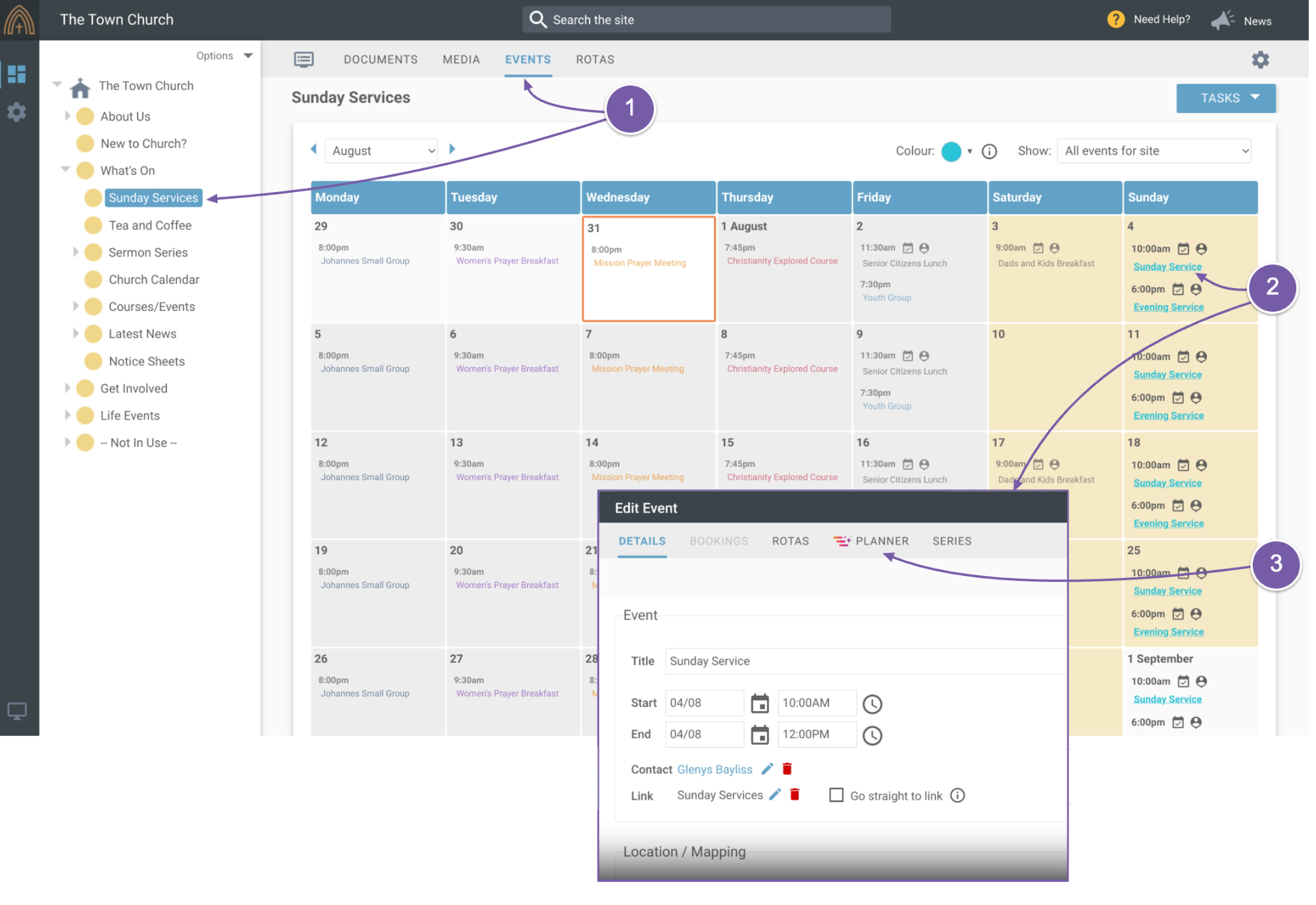Click the page content icon before Documents
This screenshot has width=1316, height=905.
304,60
